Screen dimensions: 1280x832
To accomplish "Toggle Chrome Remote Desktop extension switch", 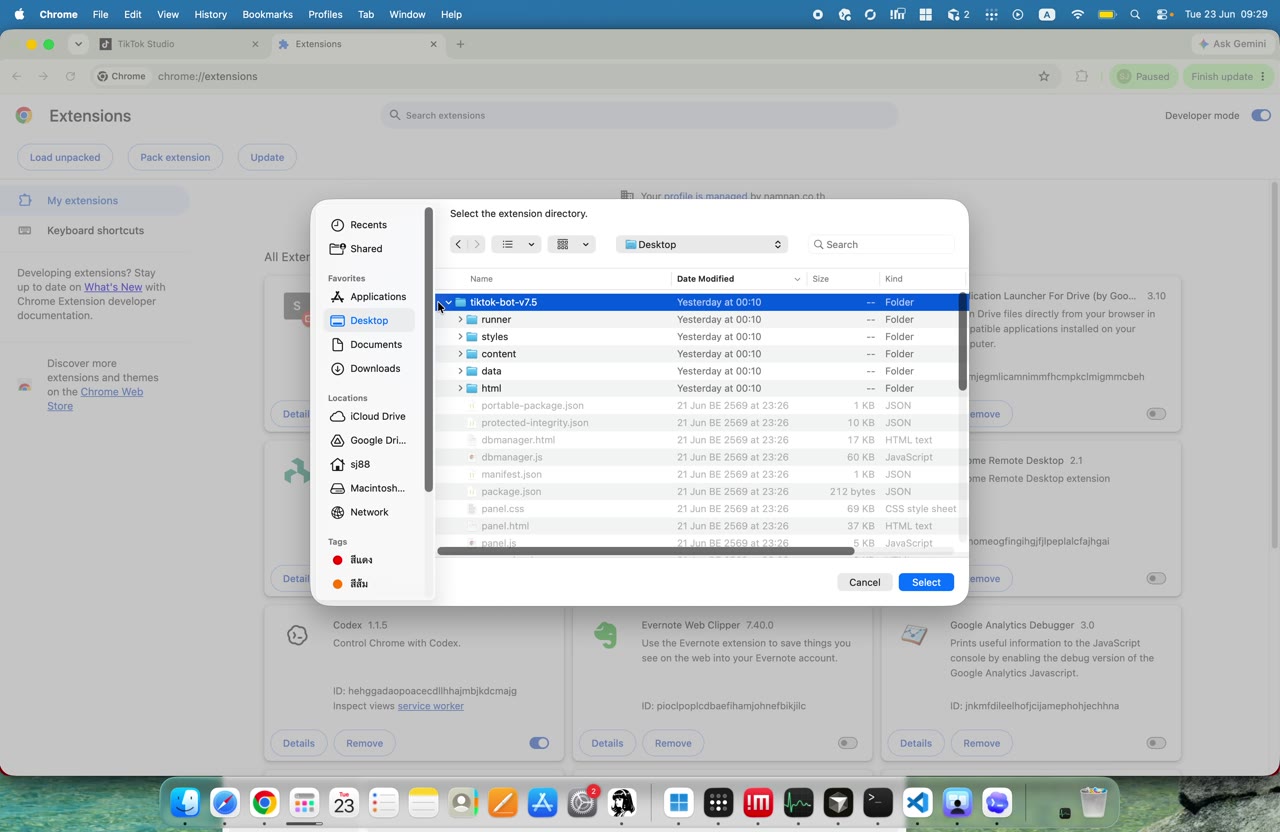I will click(1156, 578).
